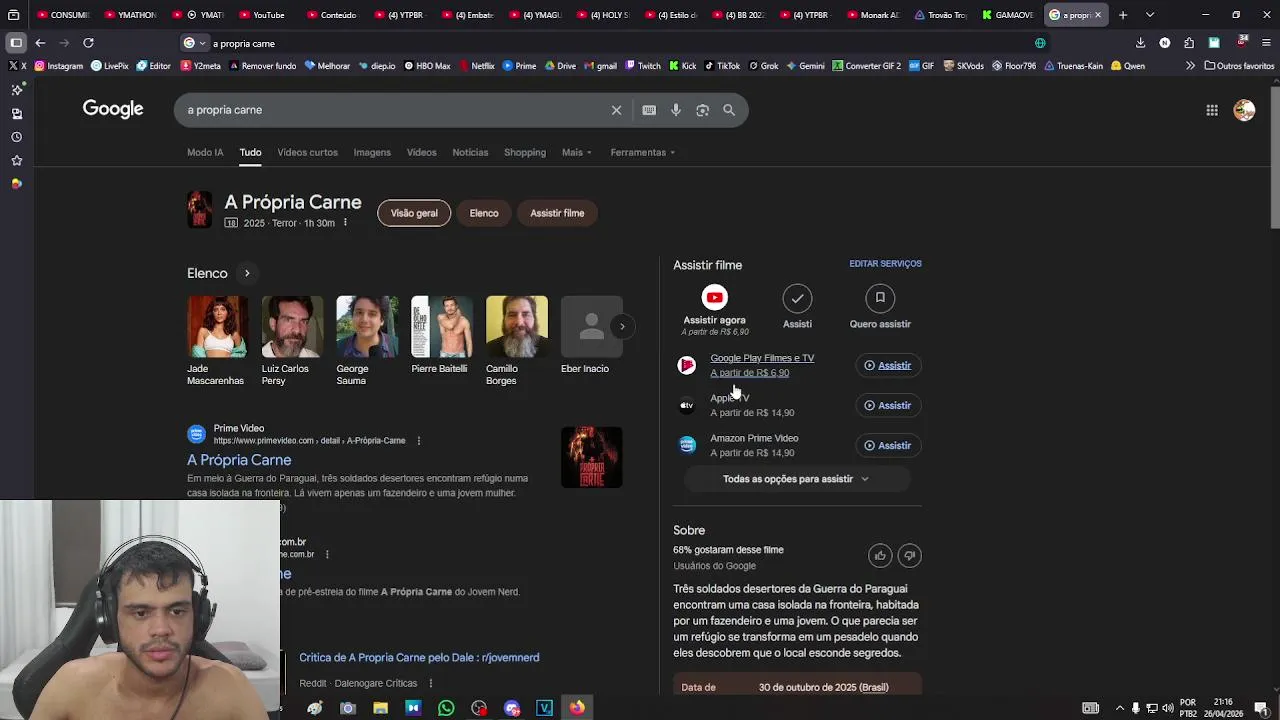The height and width of the screenshot is (720, 1280).
Task: Open extensions puzzle icon
Action: pyautogui.click(x=1189, y=43)
